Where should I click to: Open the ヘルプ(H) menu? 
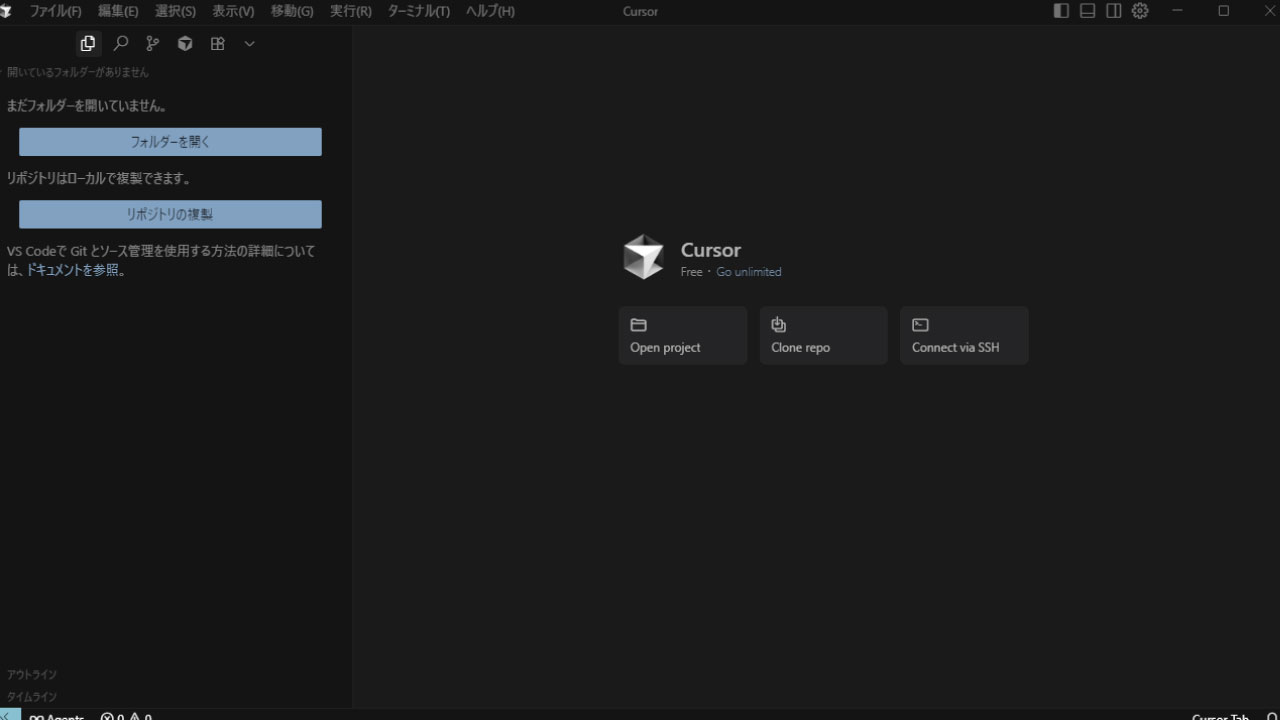490,11
